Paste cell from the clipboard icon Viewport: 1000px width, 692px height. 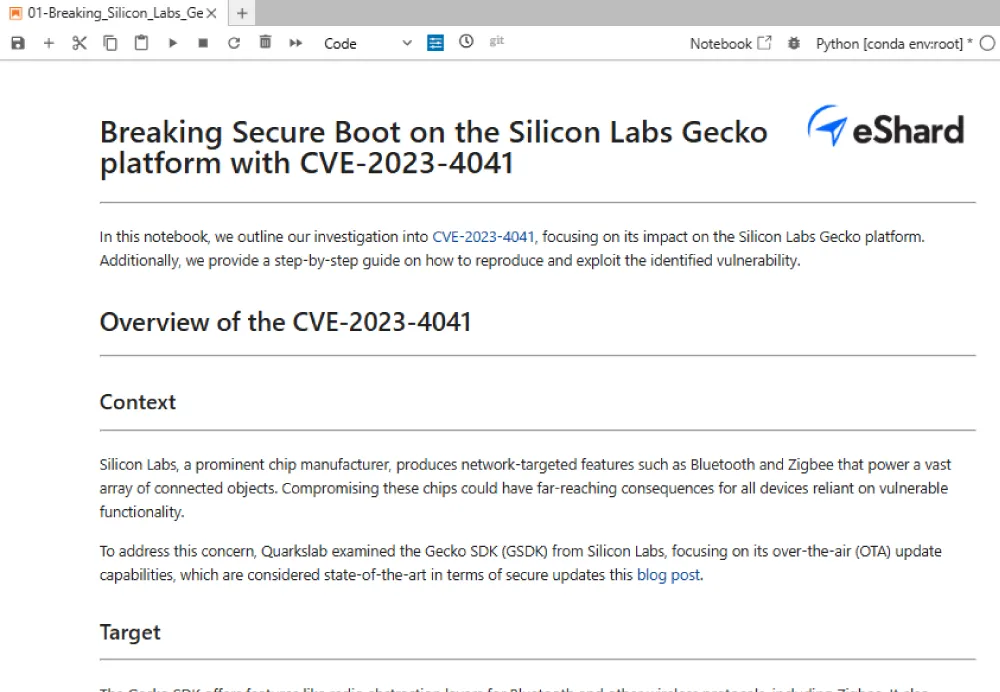pos(141,43)
